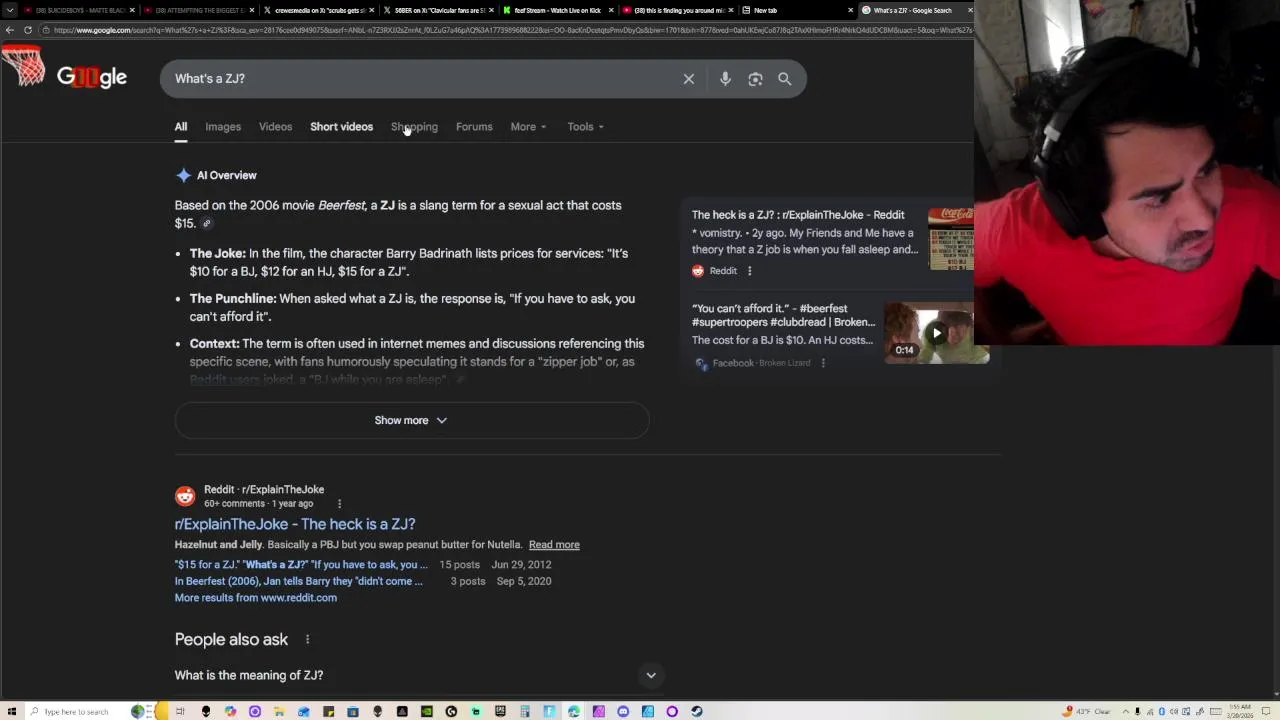Viewport: 1280px width, 720px height.
Task: Open Steam from the taskbar
Action: [x=696, y=711]
